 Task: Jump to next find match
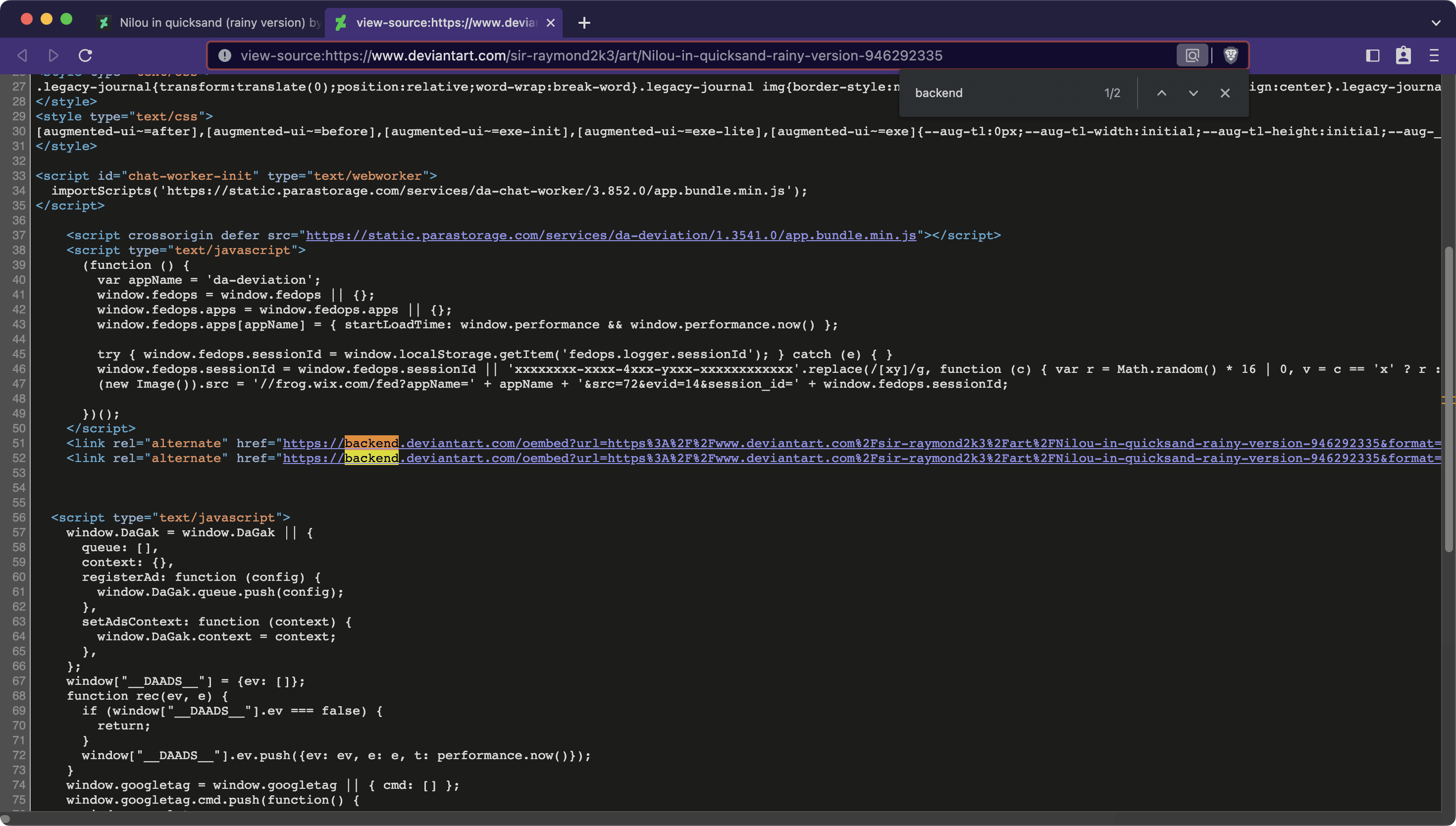tap(1194, 93)
